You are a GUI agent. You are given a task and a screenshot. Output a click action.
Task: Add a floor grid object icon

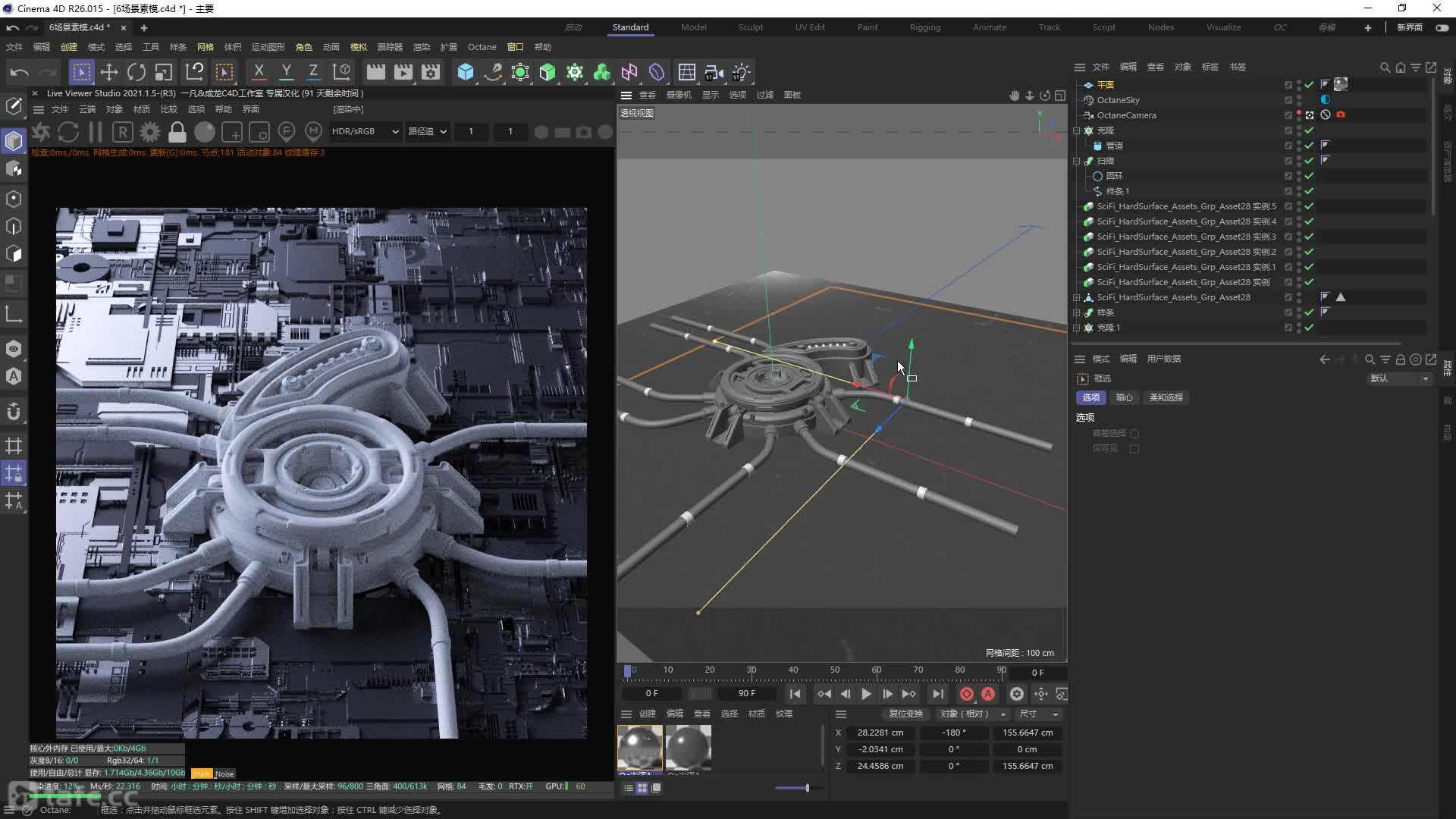tap(687, 72)
